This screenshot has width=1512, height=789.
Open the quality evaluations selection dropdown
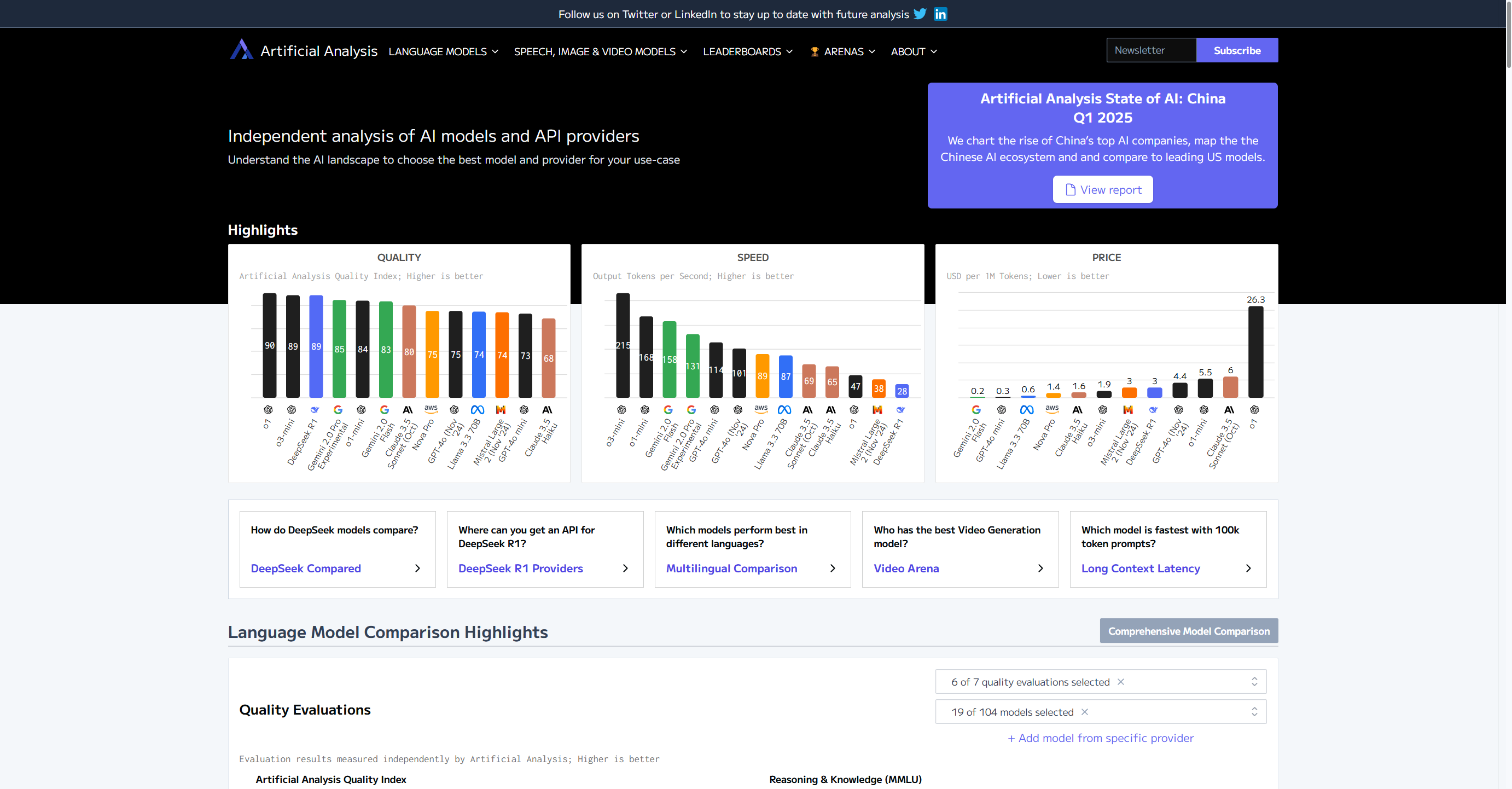coord(1101,682)
